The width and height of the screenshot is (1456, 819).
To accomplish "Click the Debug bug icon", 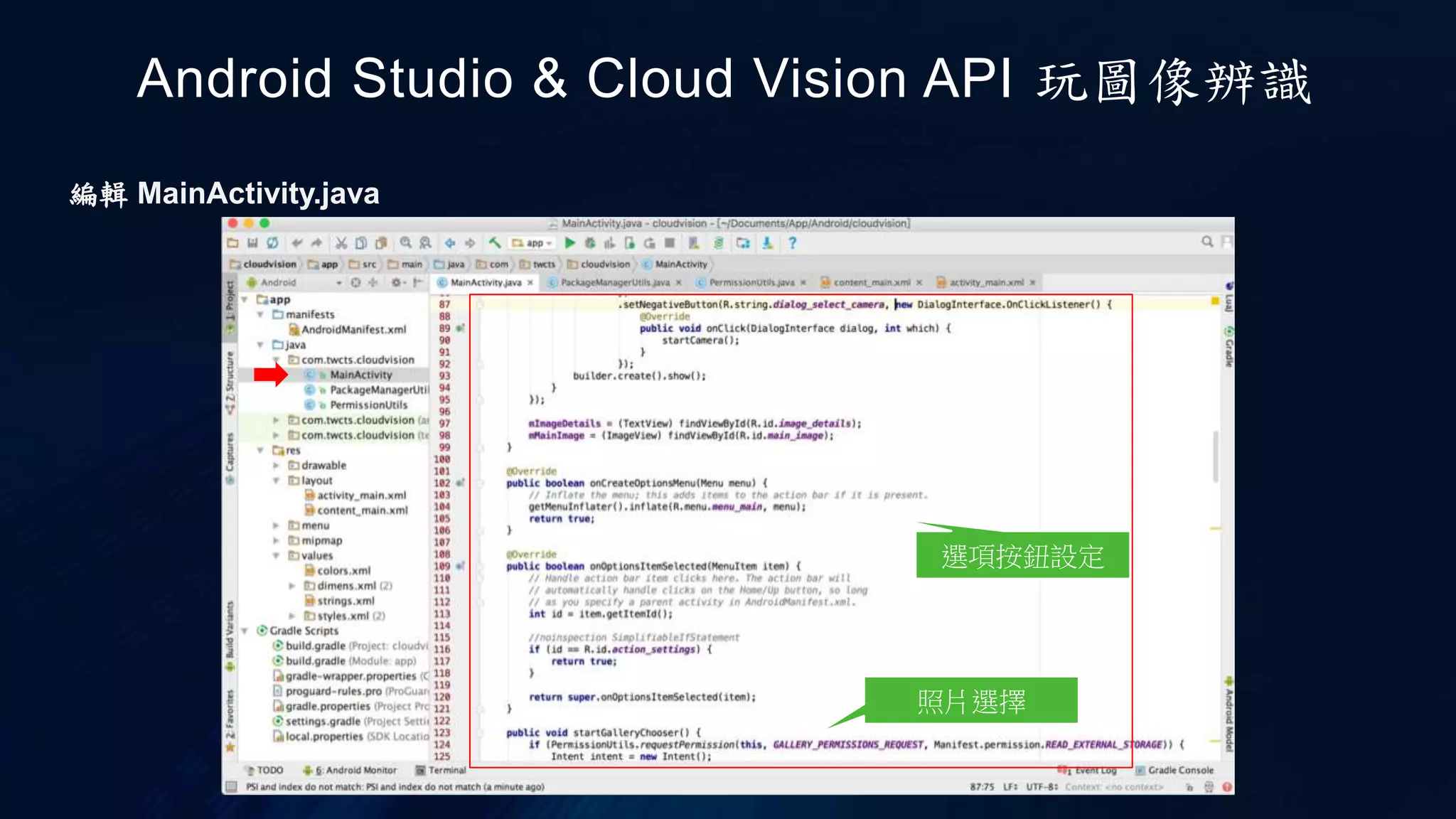I will tap(590, 243).
